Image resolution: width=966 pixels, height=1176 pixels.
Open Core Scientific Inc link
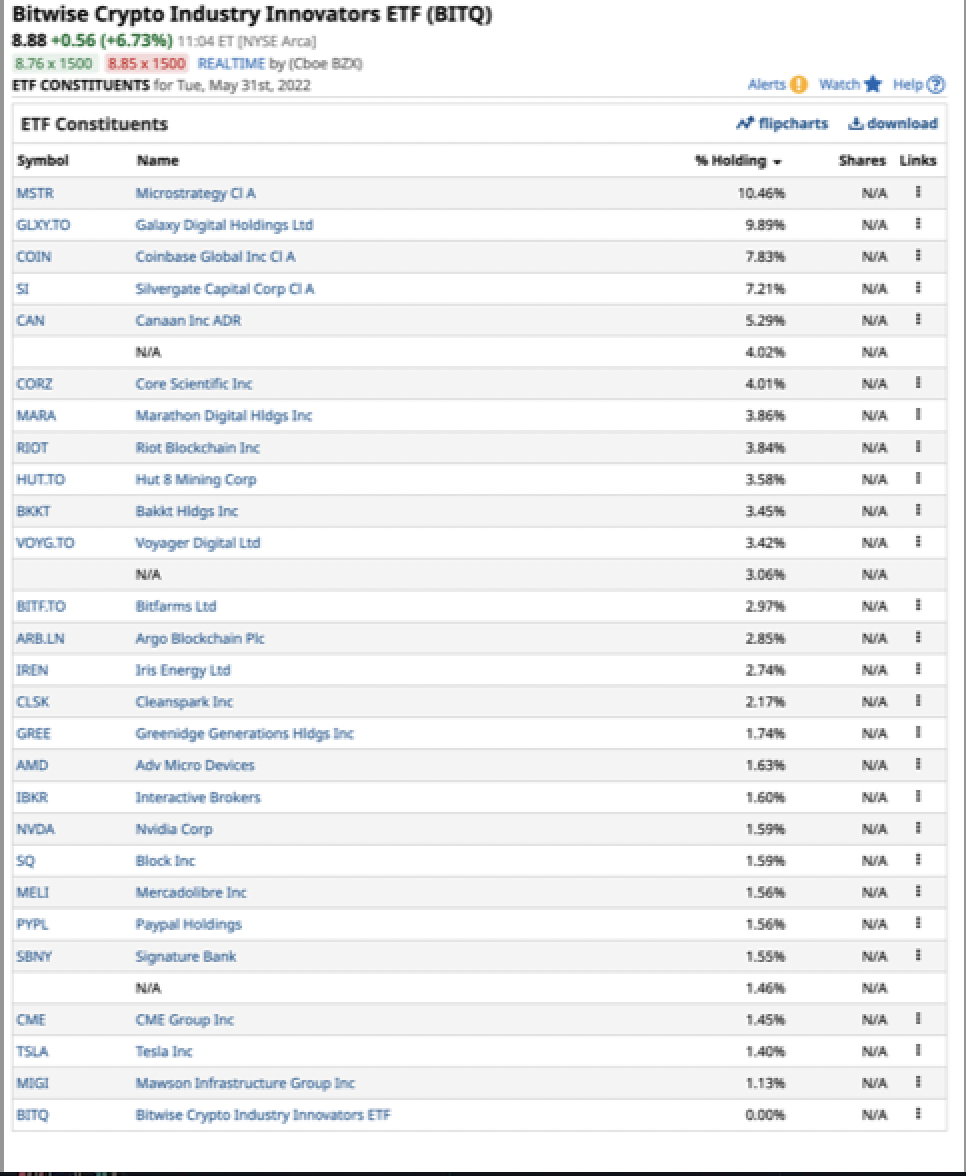pyautogui.click(x=194, y=384)
